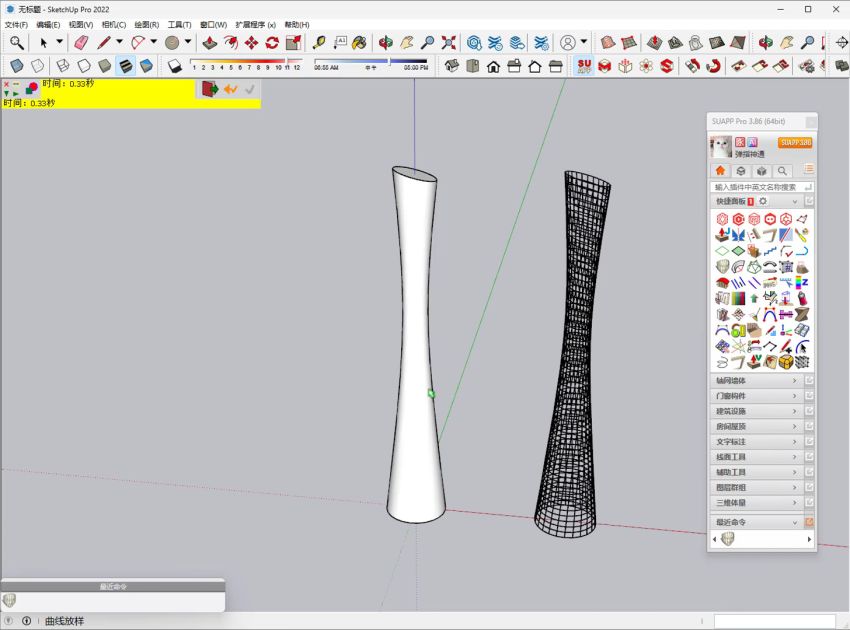
Task: Open SUAPP home tab with orange house
Action: click(720, 171)
